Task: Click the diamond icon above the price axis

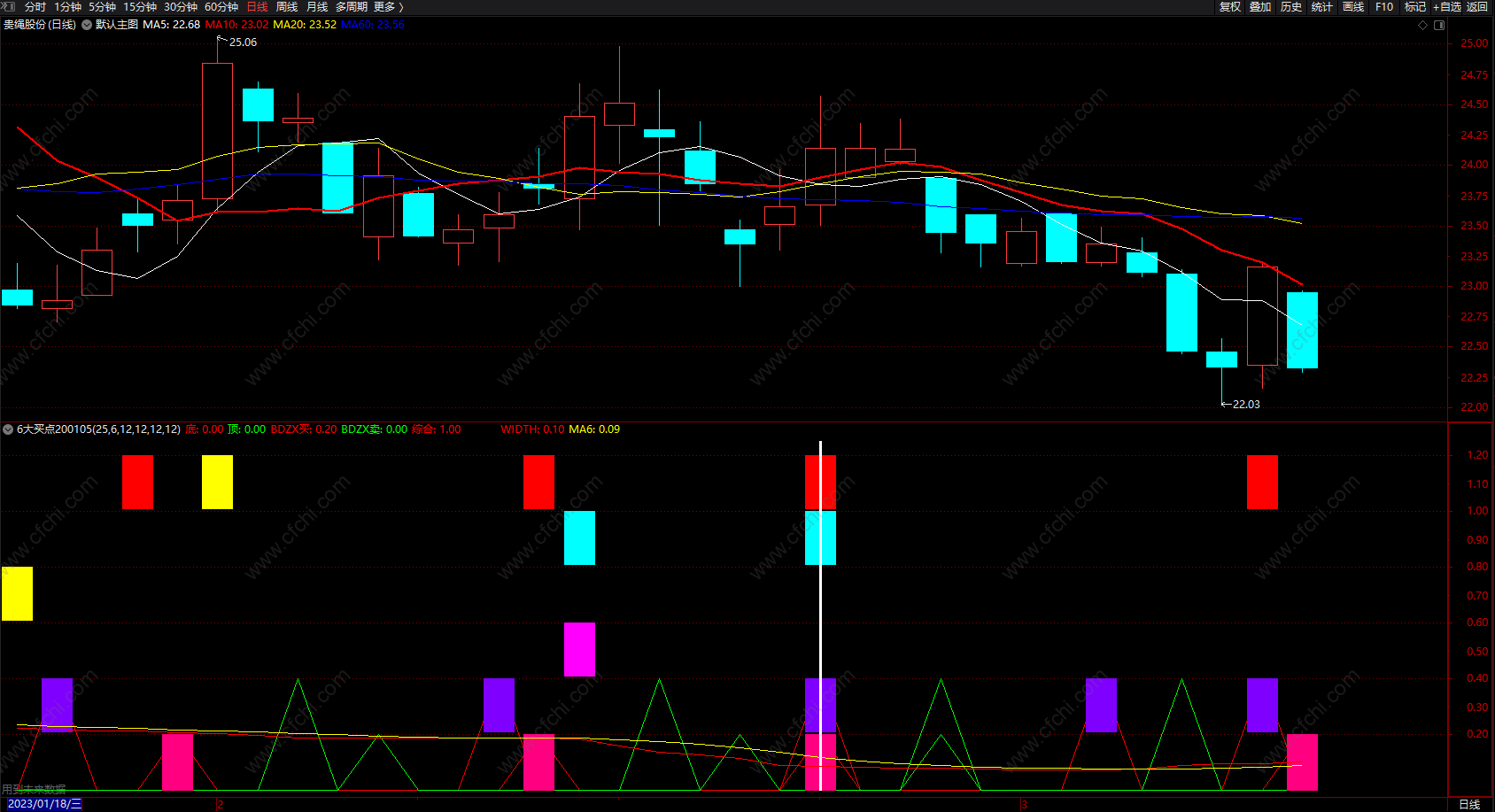Action: click(1423, 25)
